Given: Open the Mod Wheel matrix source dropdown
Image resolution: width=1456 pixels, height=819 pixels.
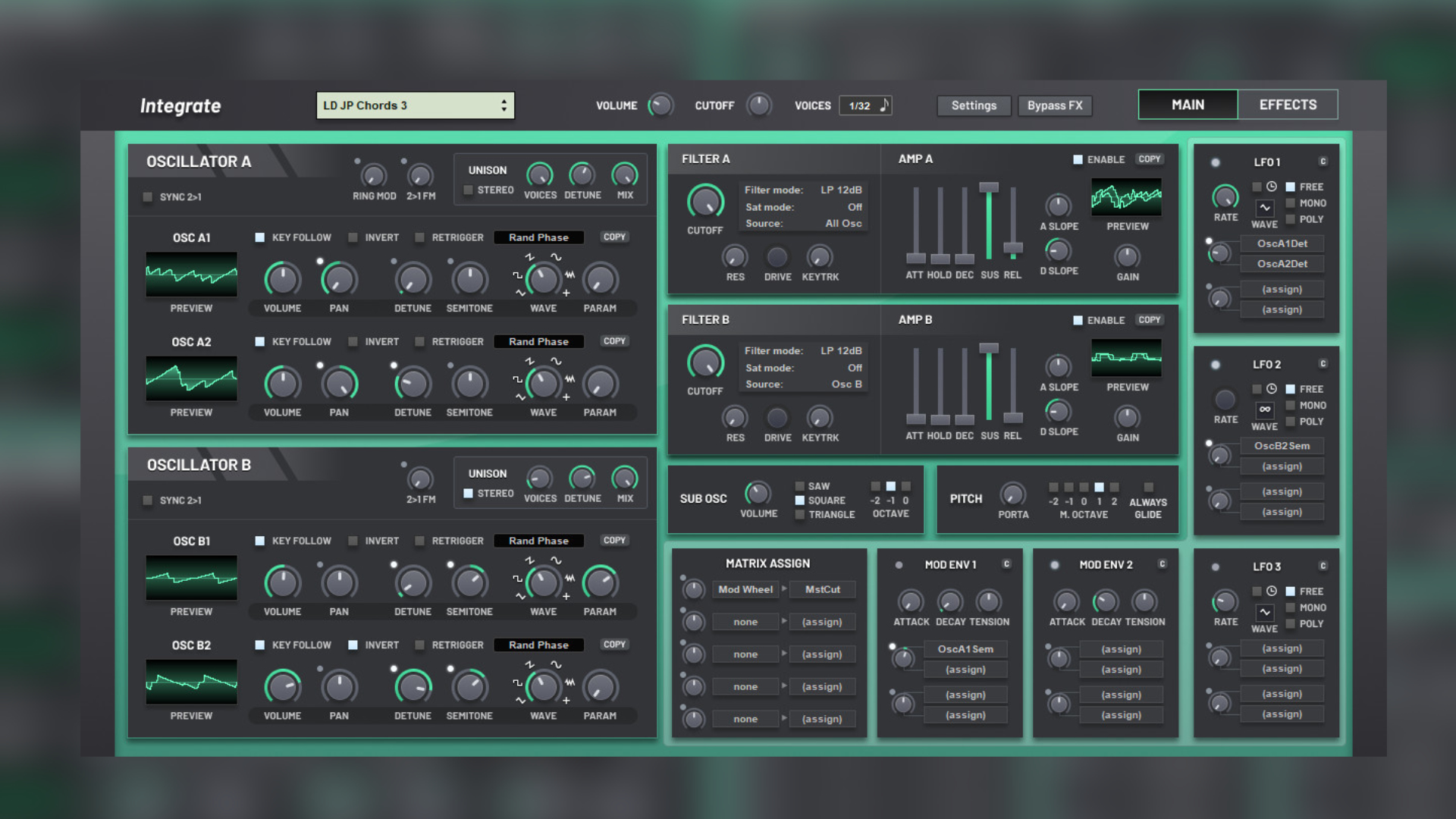Looking at the screenshot, I should pyautogui.click(x=745, y=589).
